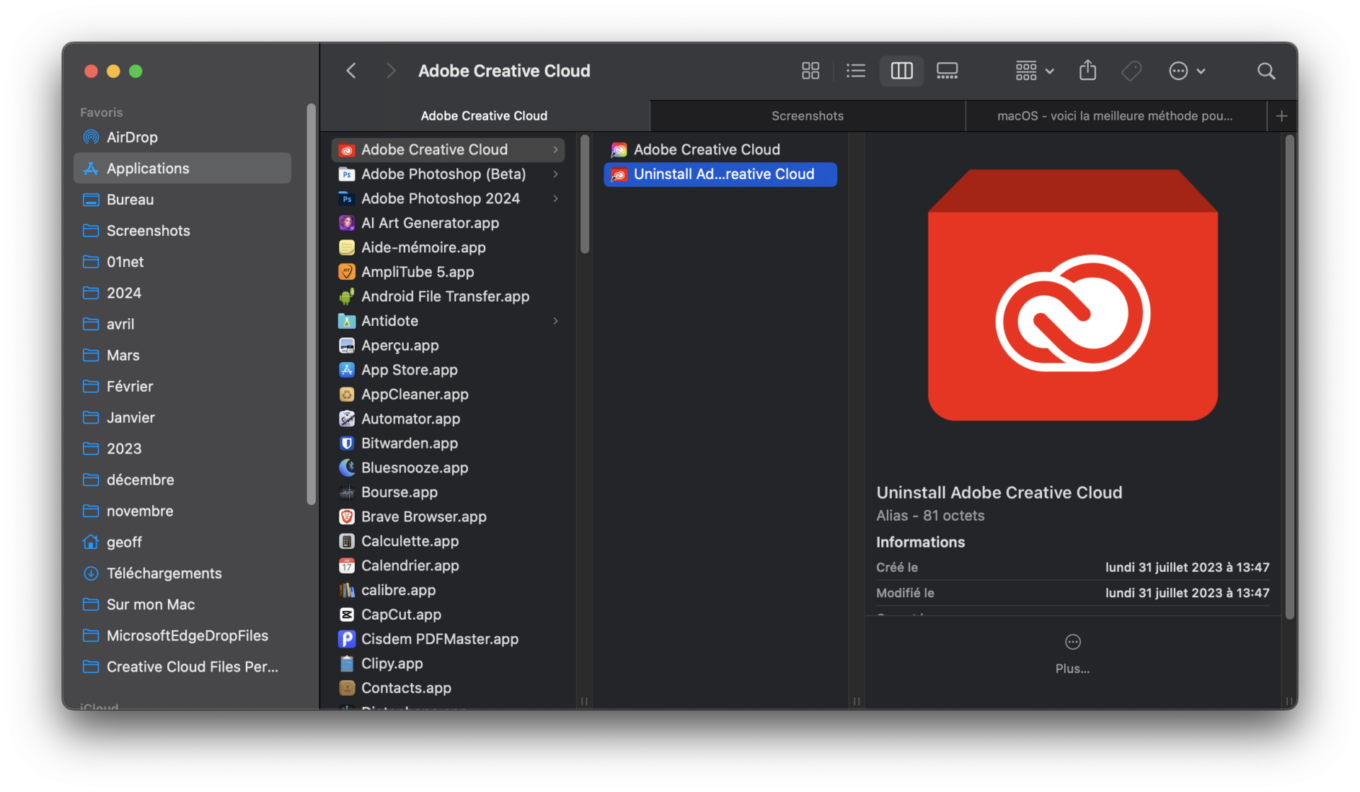Select Bourse.app in the list

(x=448, y=492)
